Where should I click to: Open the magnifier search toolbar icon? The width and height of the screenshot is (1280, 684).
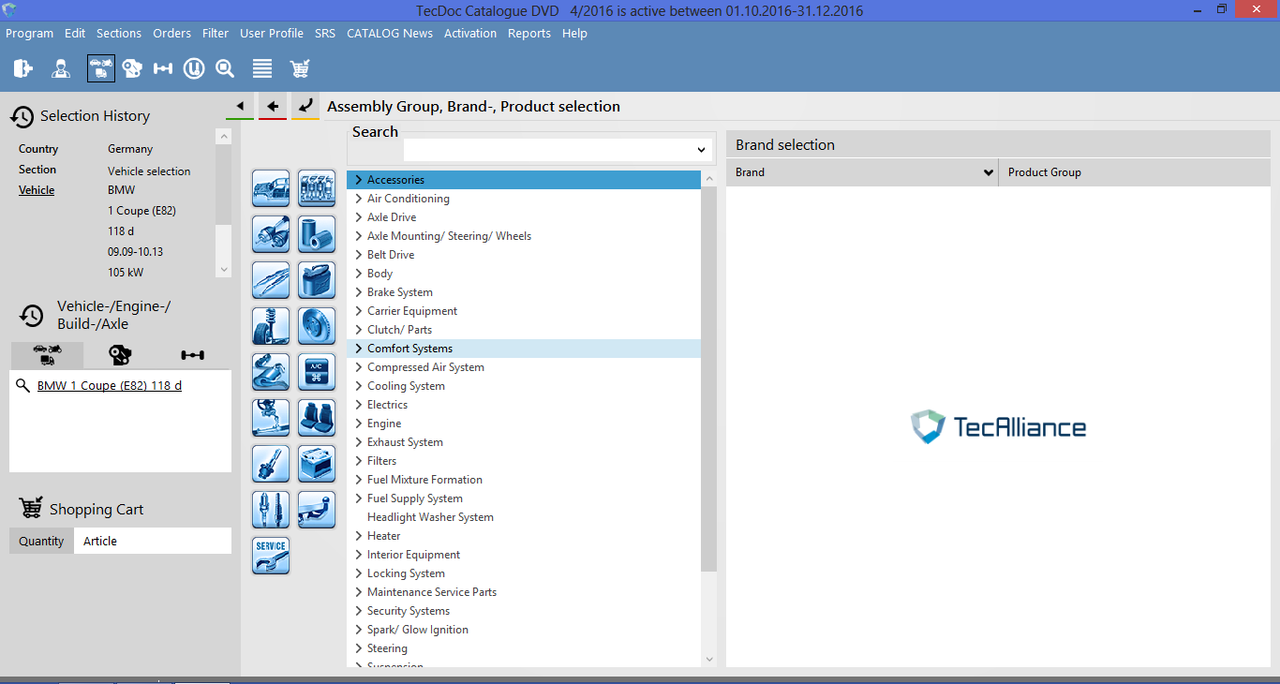(x=225, y=68)
